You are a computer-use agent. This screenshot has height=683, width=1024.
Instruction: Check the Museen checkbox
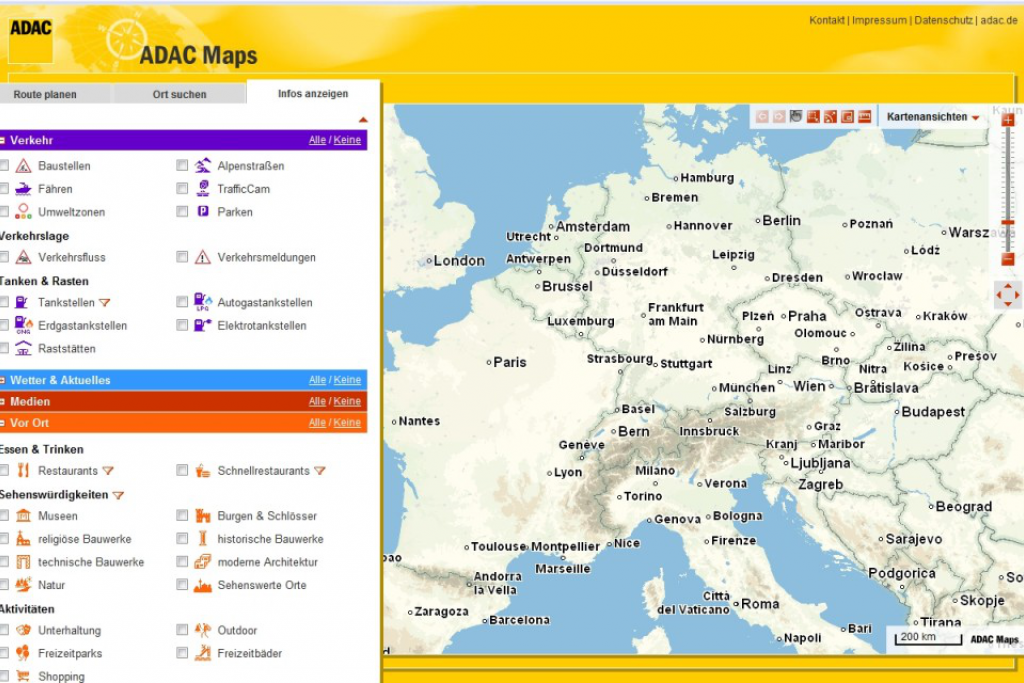[5, 516]
